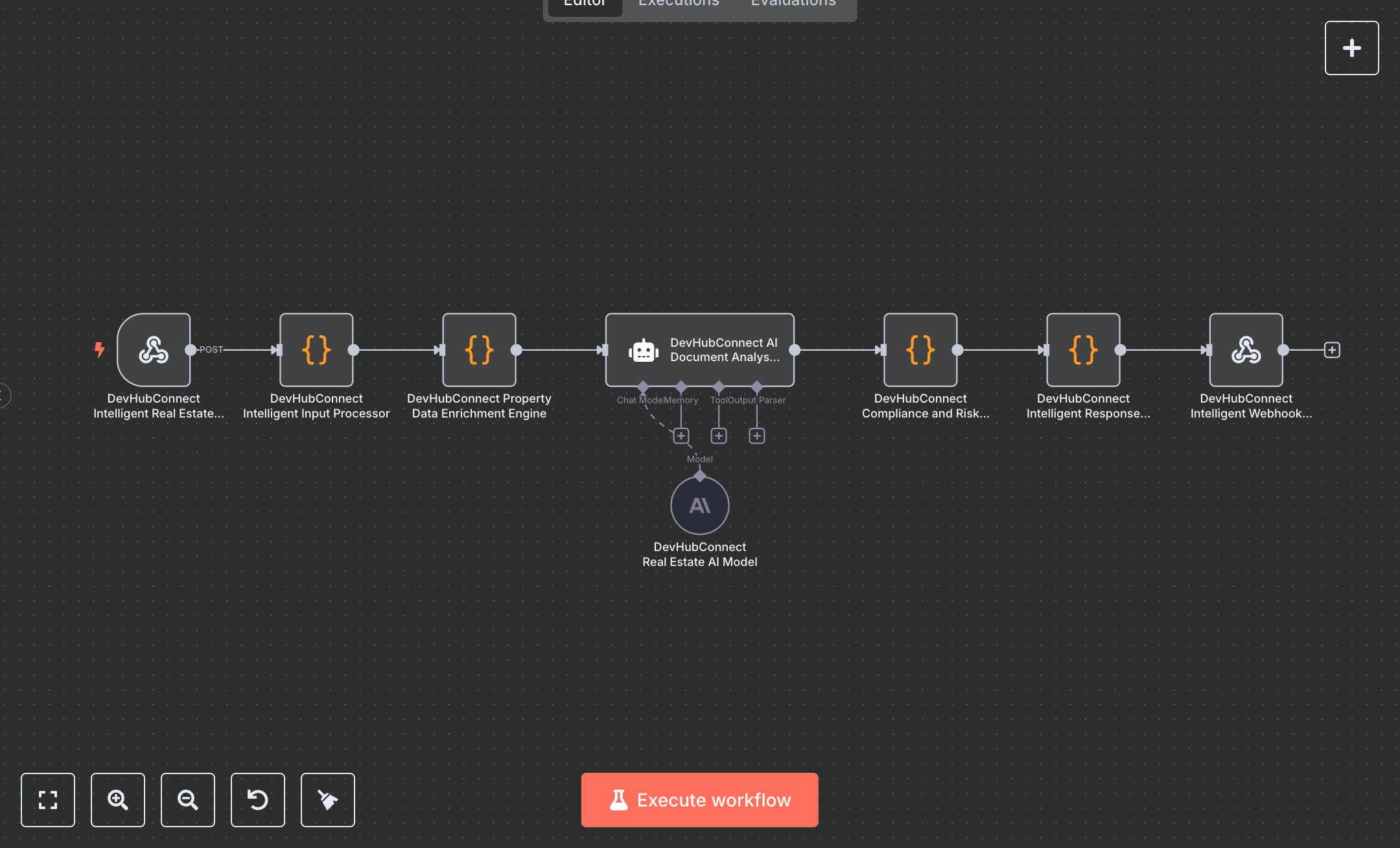The height and width of the screenshot is (848, 1400).
Task: Click the undo arrow icon
Action: 257,800
